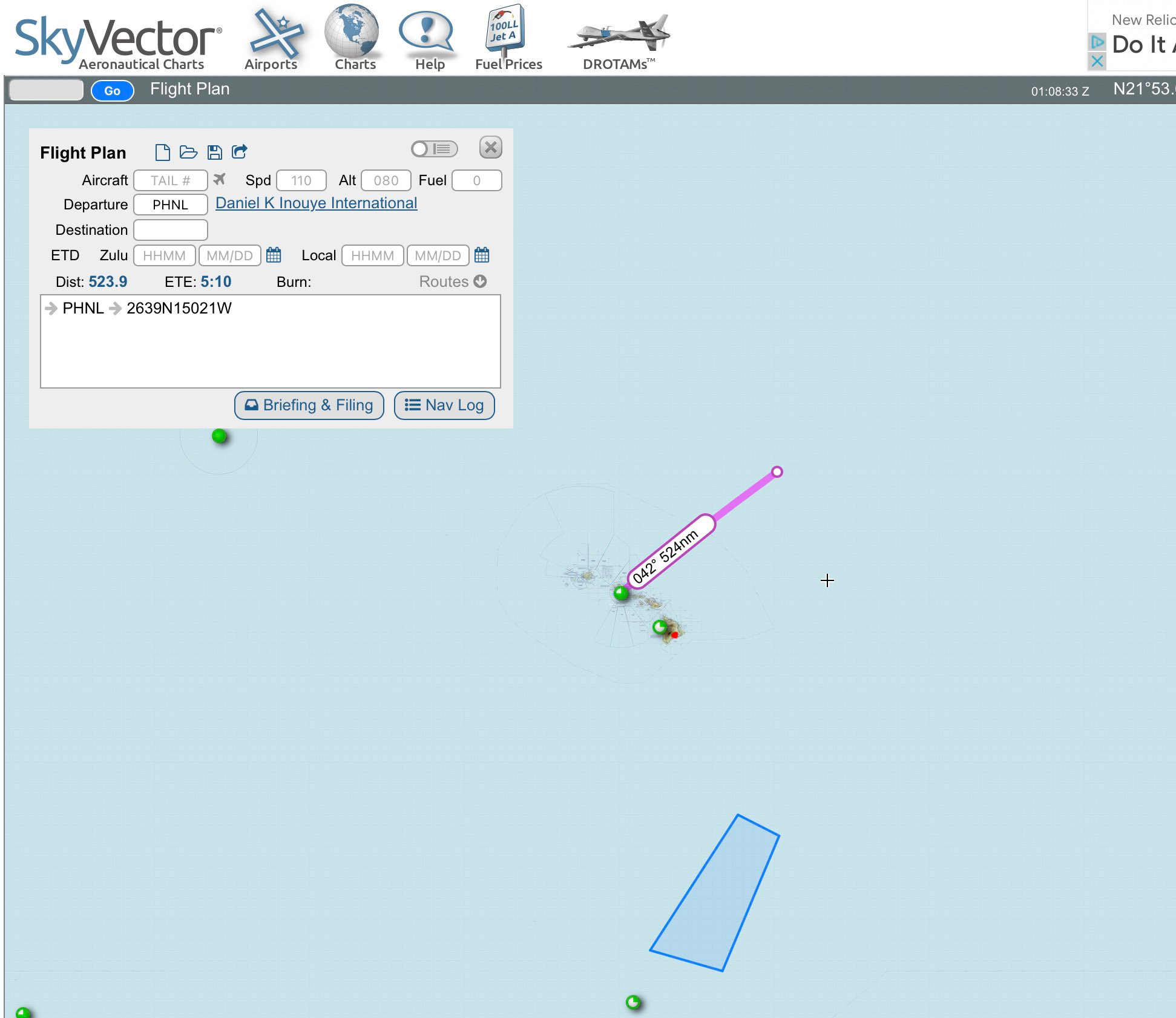
Task: Open Daniel K Inouye International link
Action: point(316,203)
